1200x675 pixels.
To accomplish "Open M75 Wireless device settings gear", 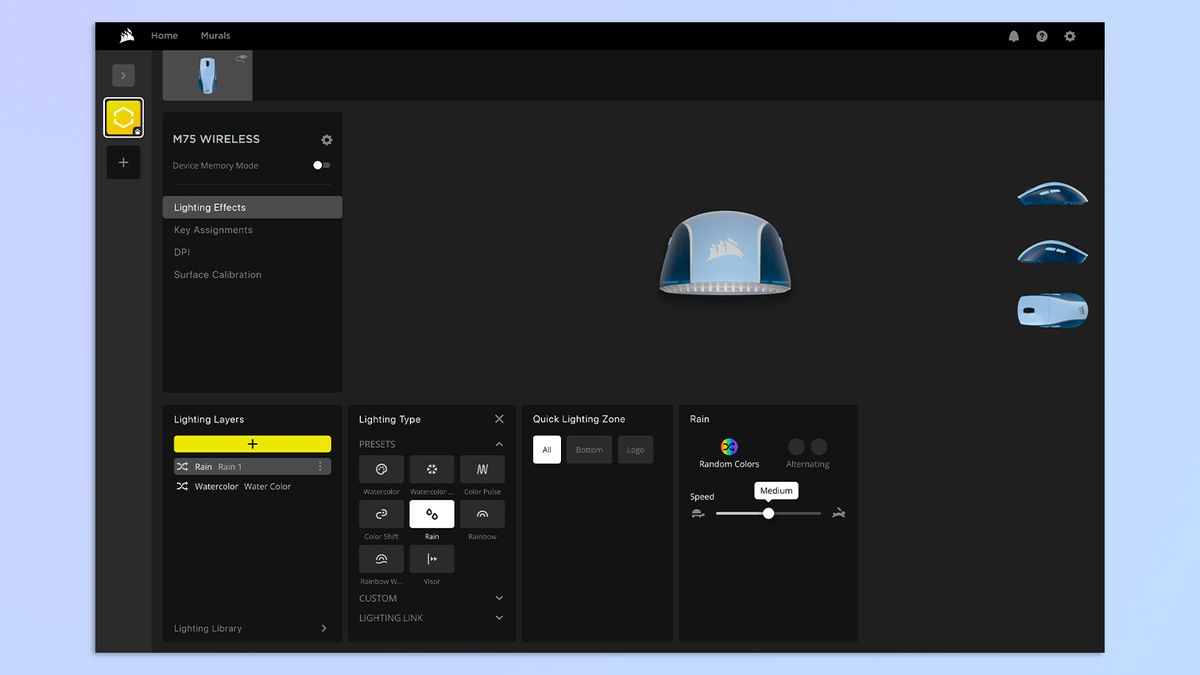I will [326, 140].
